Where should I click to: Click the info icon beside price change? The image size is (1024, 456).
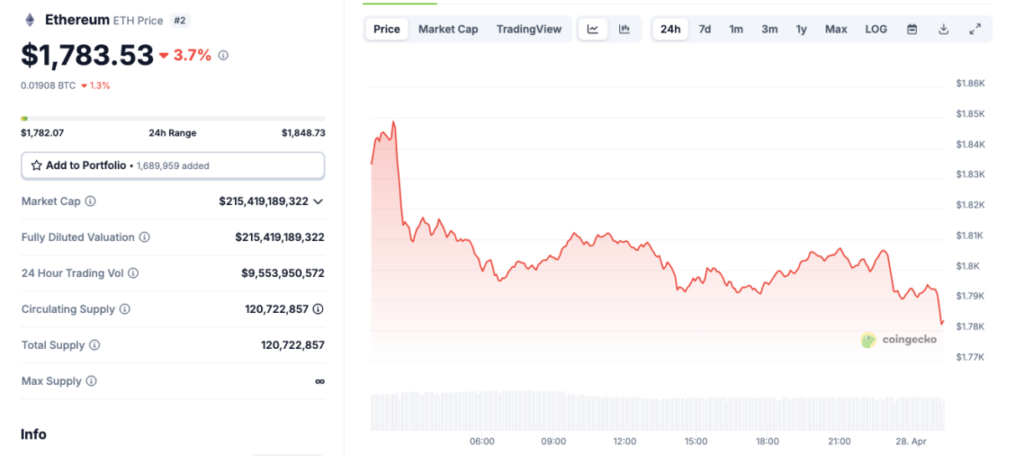tap(223, 55)
